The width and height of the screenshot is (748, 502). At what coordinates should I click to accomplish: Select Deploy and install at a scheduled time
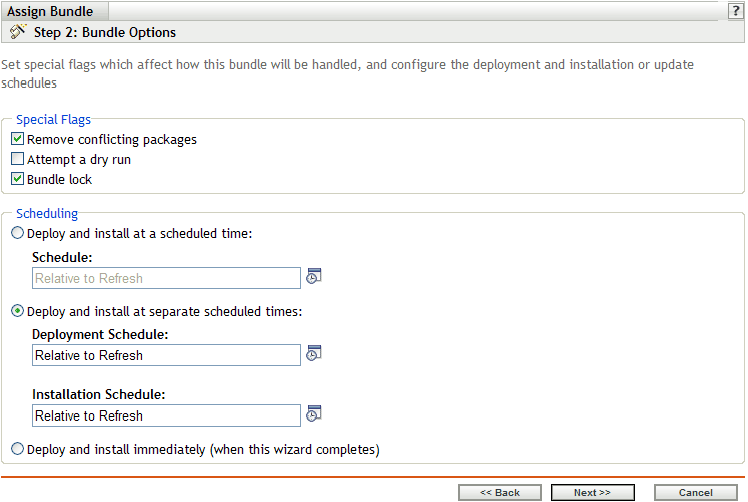pos(17,234)
